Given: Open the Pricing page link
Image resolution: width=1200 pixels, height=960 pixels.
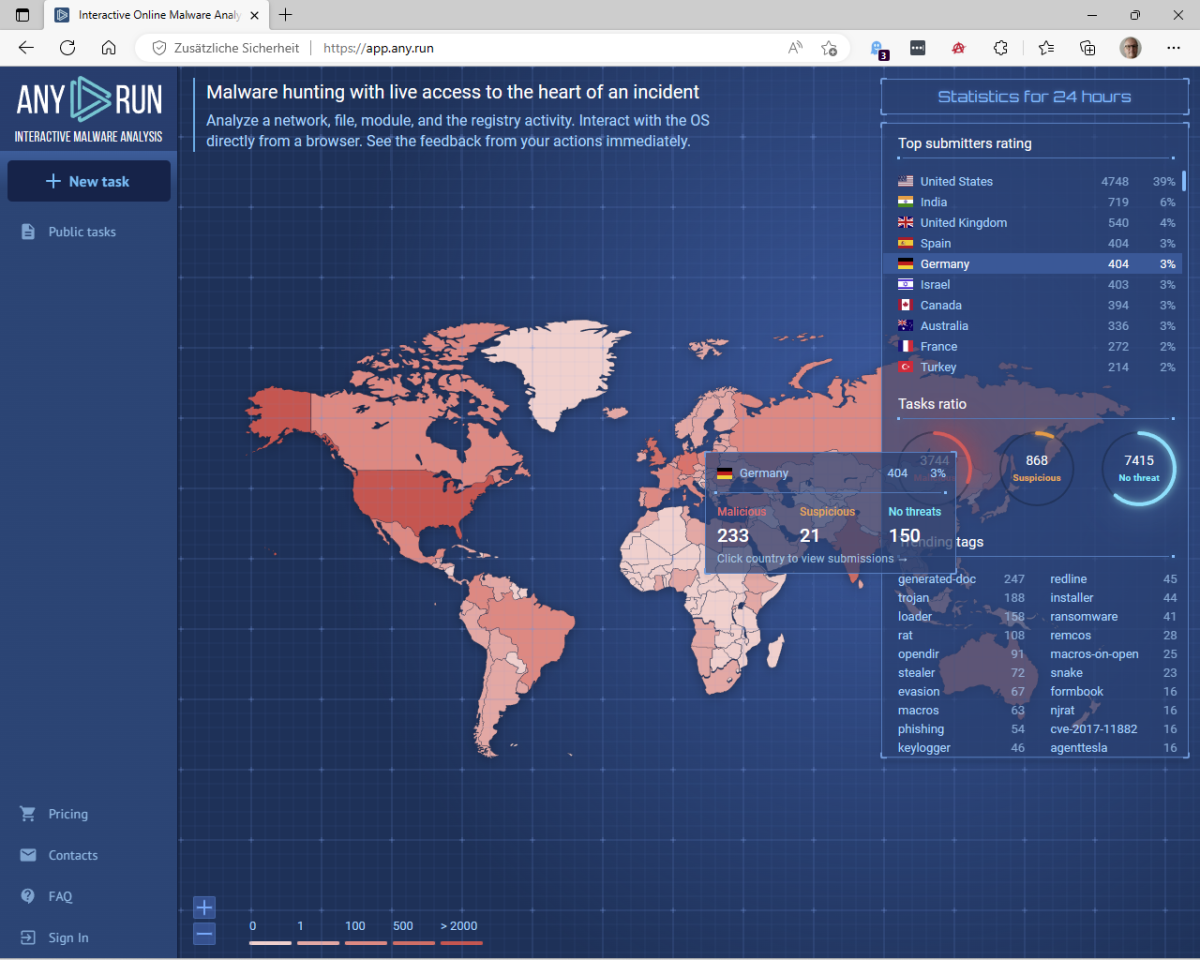Looking at the screenshot, I should point(68,814).
